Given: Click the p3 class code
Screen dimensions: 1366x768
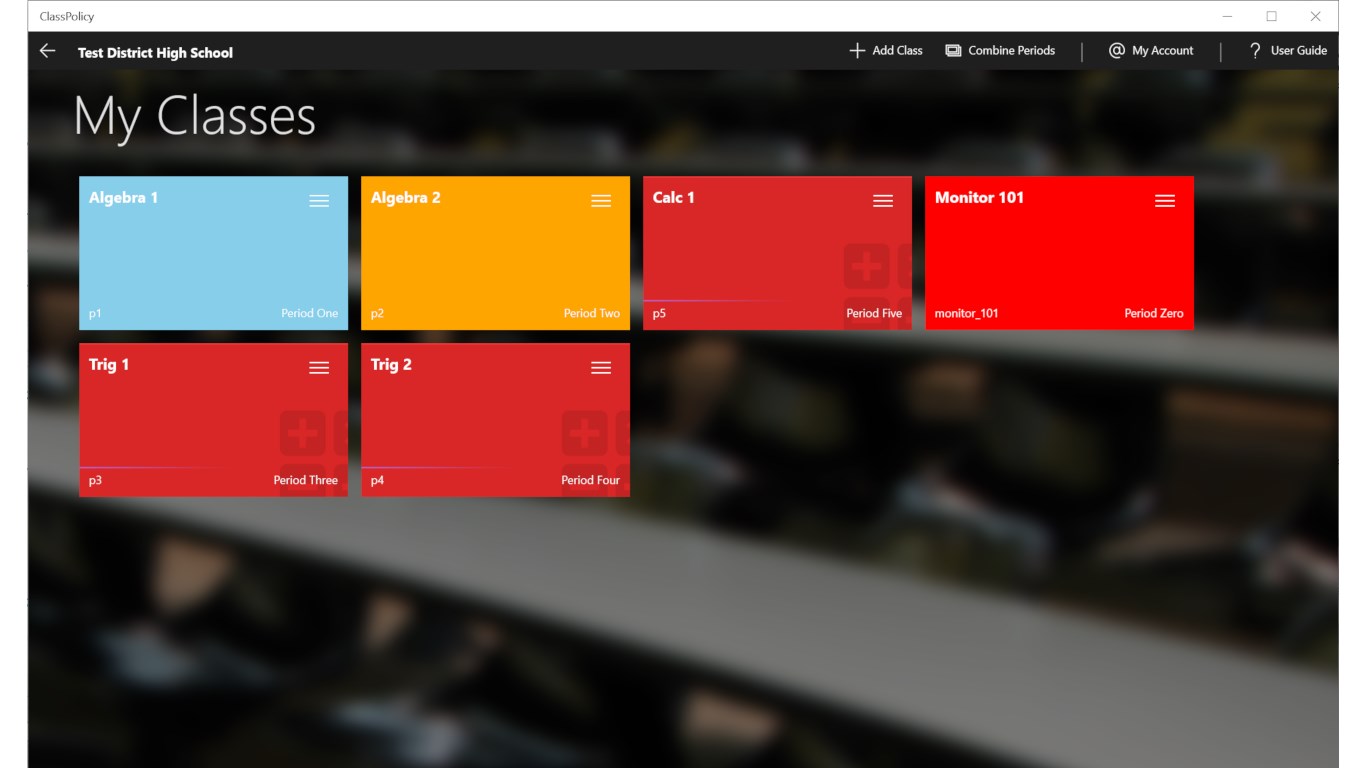Looking at the screenshot, I should (x=95, y=481).
